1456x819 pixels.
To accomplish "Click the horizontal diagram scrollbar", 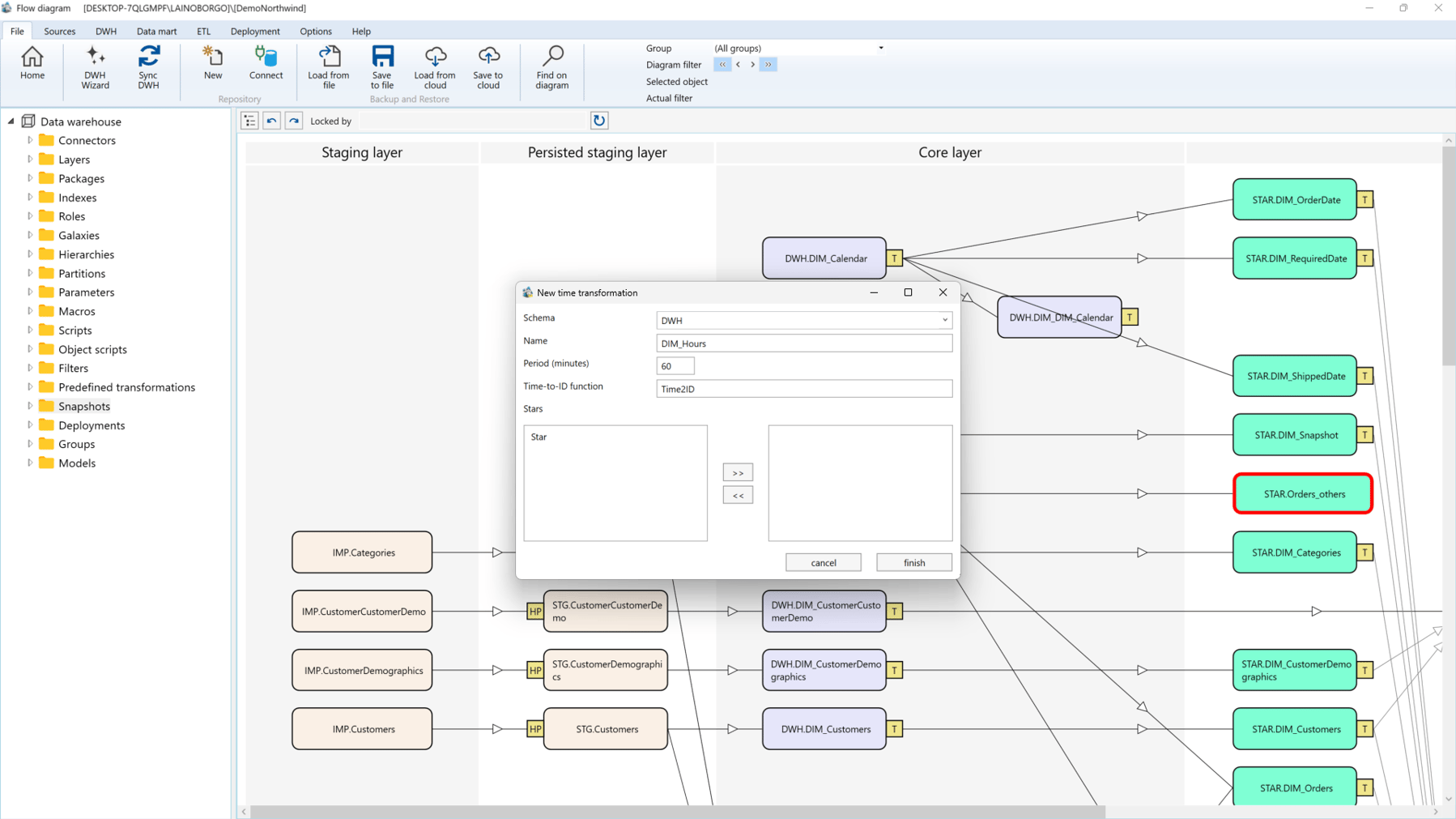I will coord(677,812).
